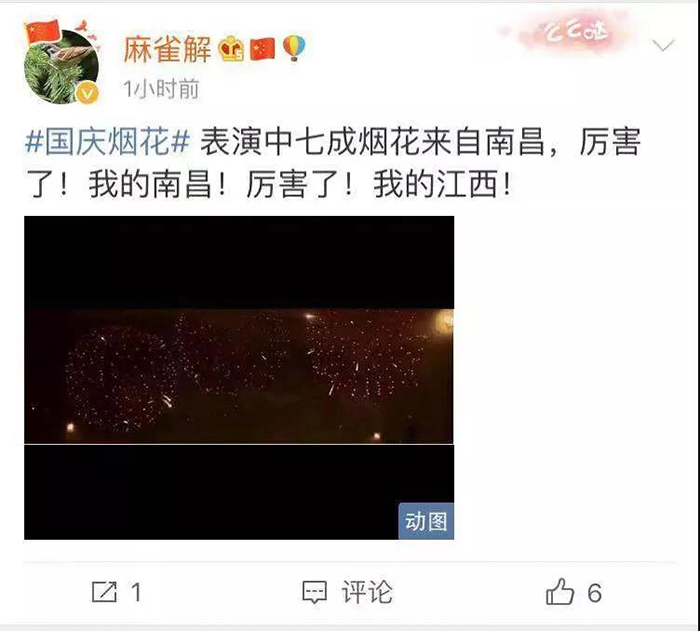Click the yellow verified V badge

point(88,93)
